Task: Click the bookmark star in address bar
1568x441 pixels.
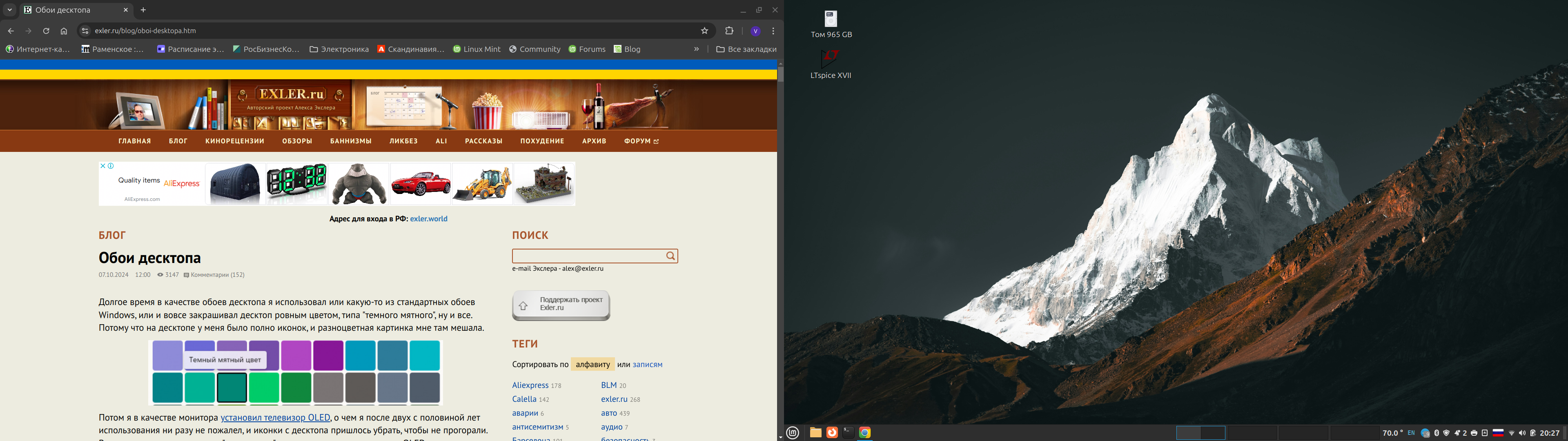Action: (x=704, y=31)
